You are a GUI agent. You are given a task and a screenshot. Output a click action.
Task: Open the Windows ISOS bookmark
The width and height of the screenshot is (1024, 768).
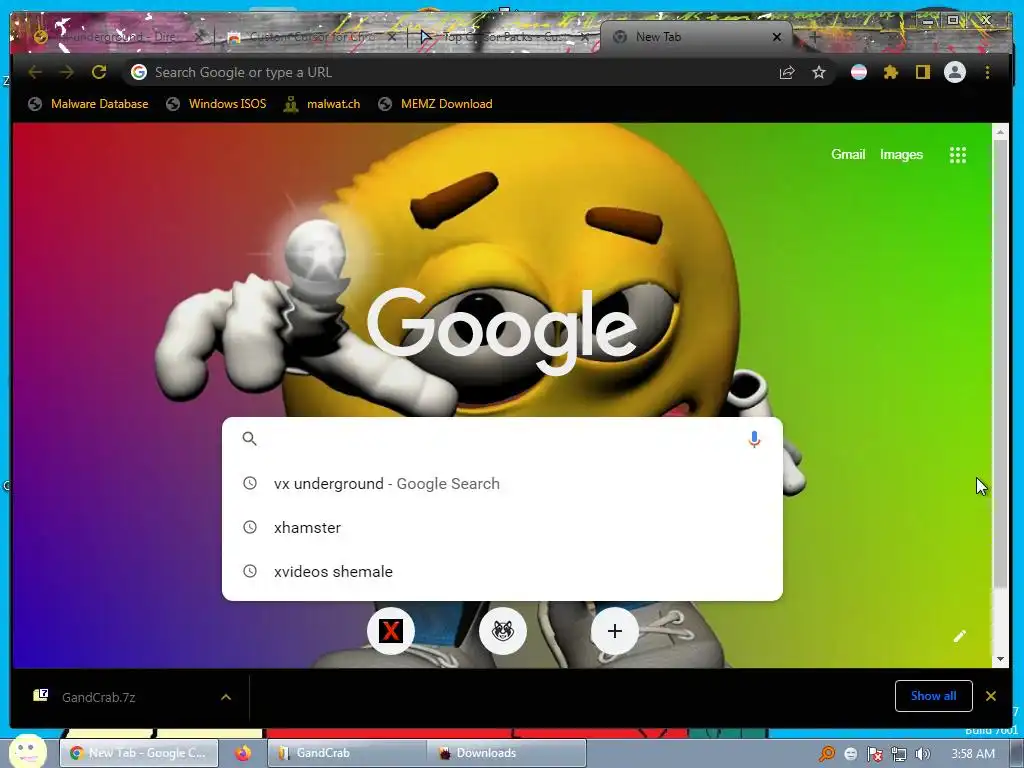pyautogui.click(x=216, y=104)
